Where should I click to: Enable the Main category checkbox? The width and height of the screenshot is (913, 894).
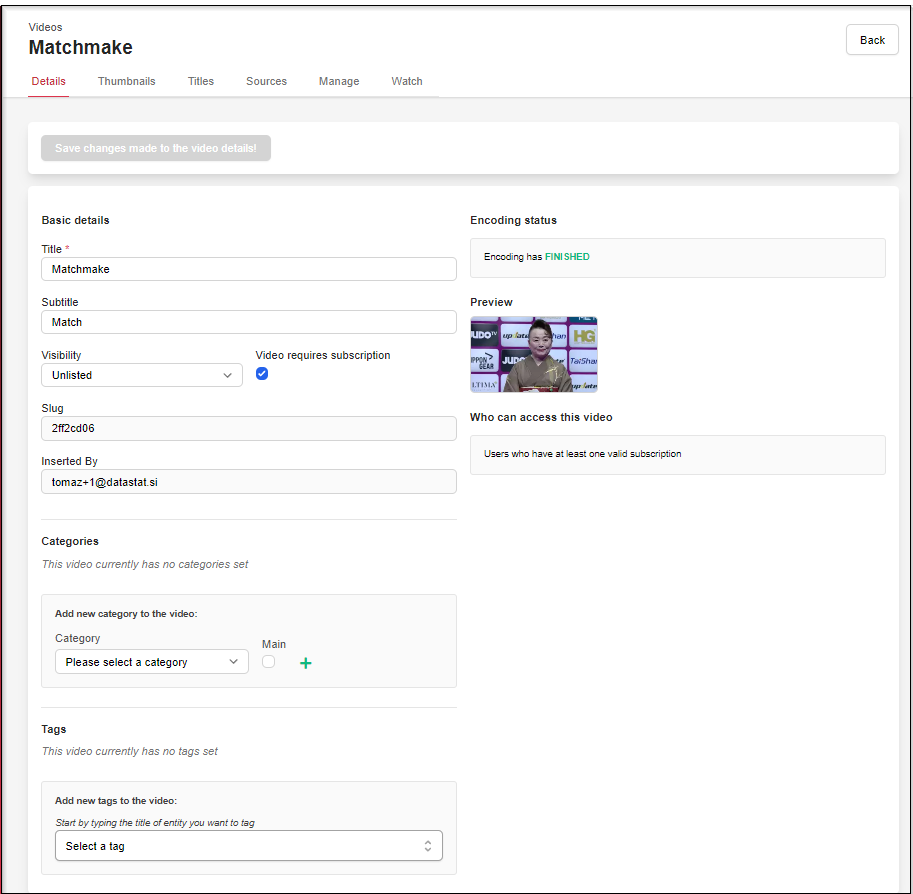tap(268, 662)
